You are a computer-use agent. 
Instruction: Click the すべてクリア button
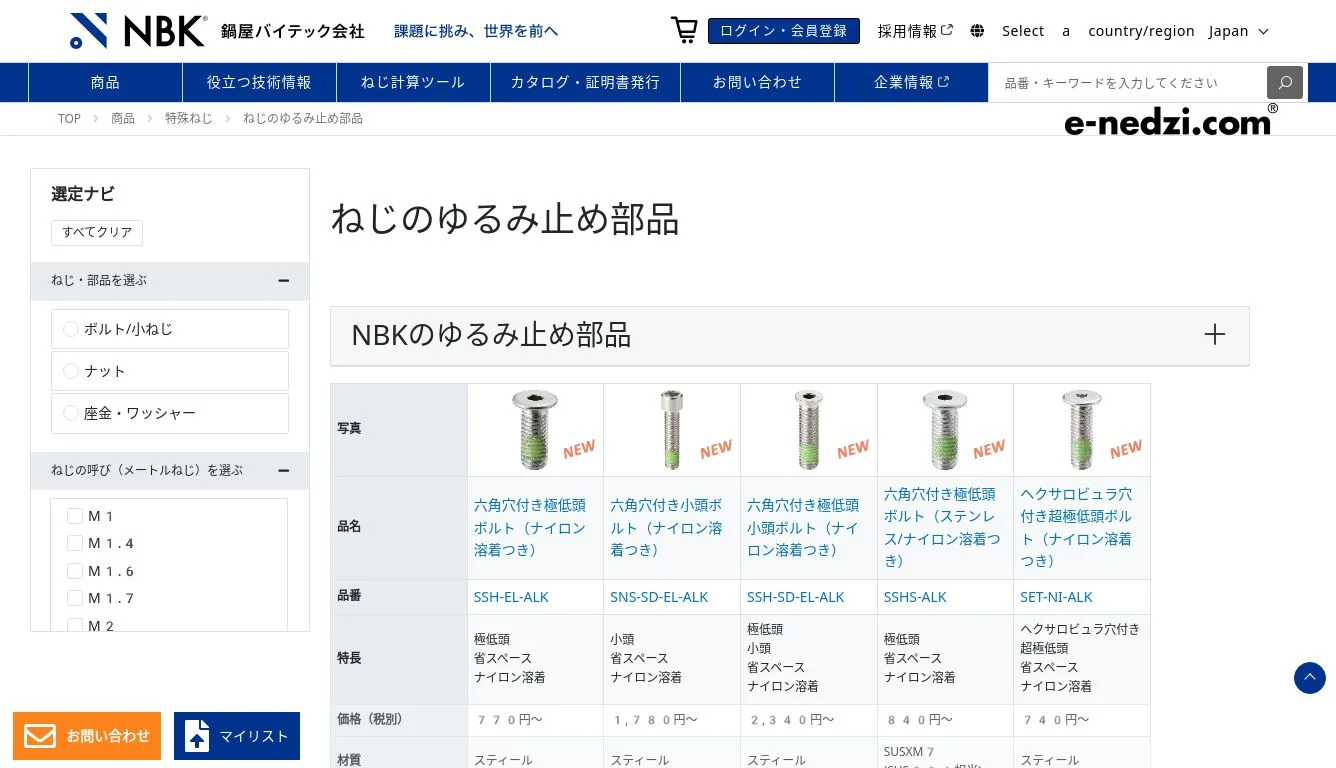(x=97, y=232)
